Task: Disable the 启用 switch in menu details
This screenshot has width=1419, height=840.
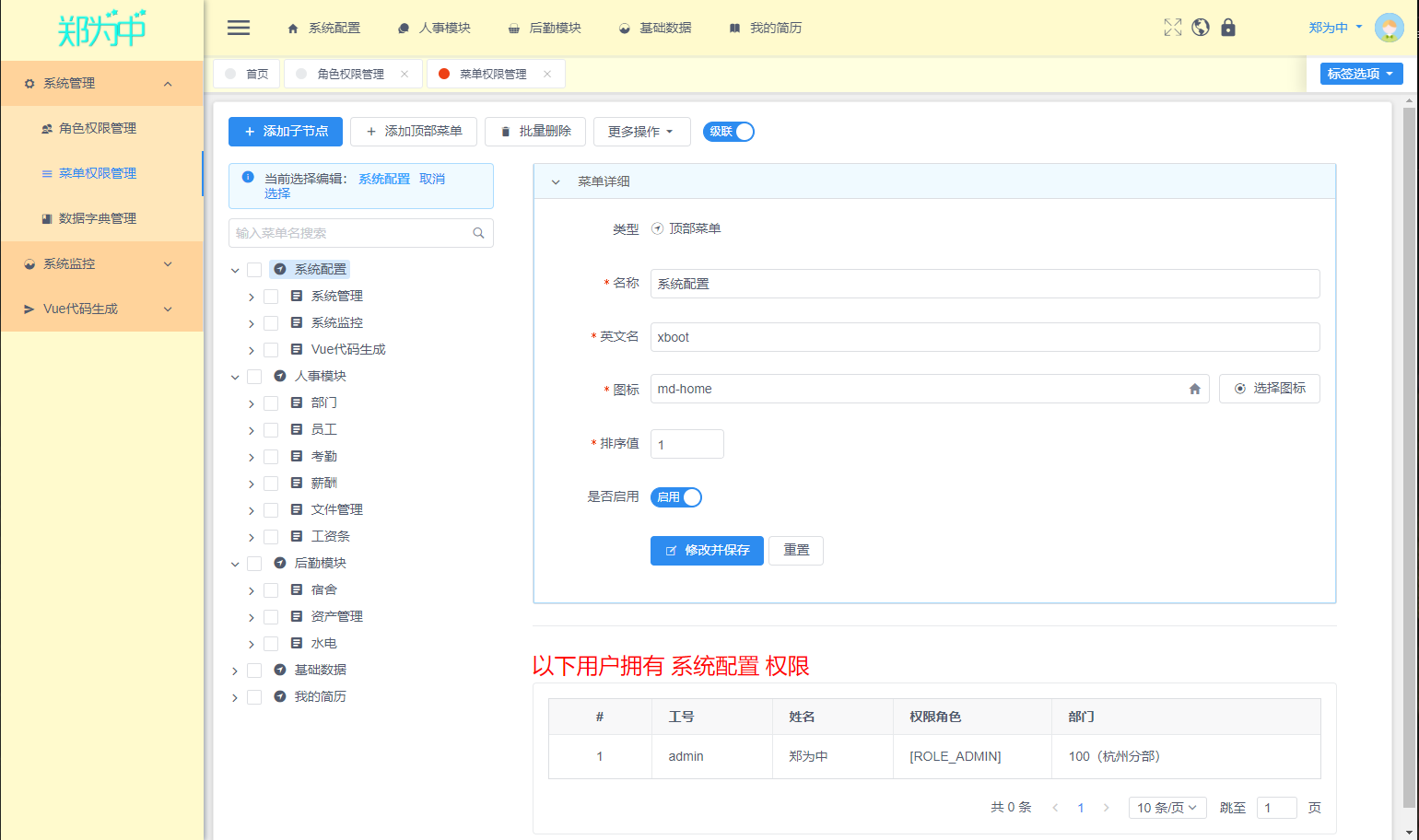Action: coord(676,496)
